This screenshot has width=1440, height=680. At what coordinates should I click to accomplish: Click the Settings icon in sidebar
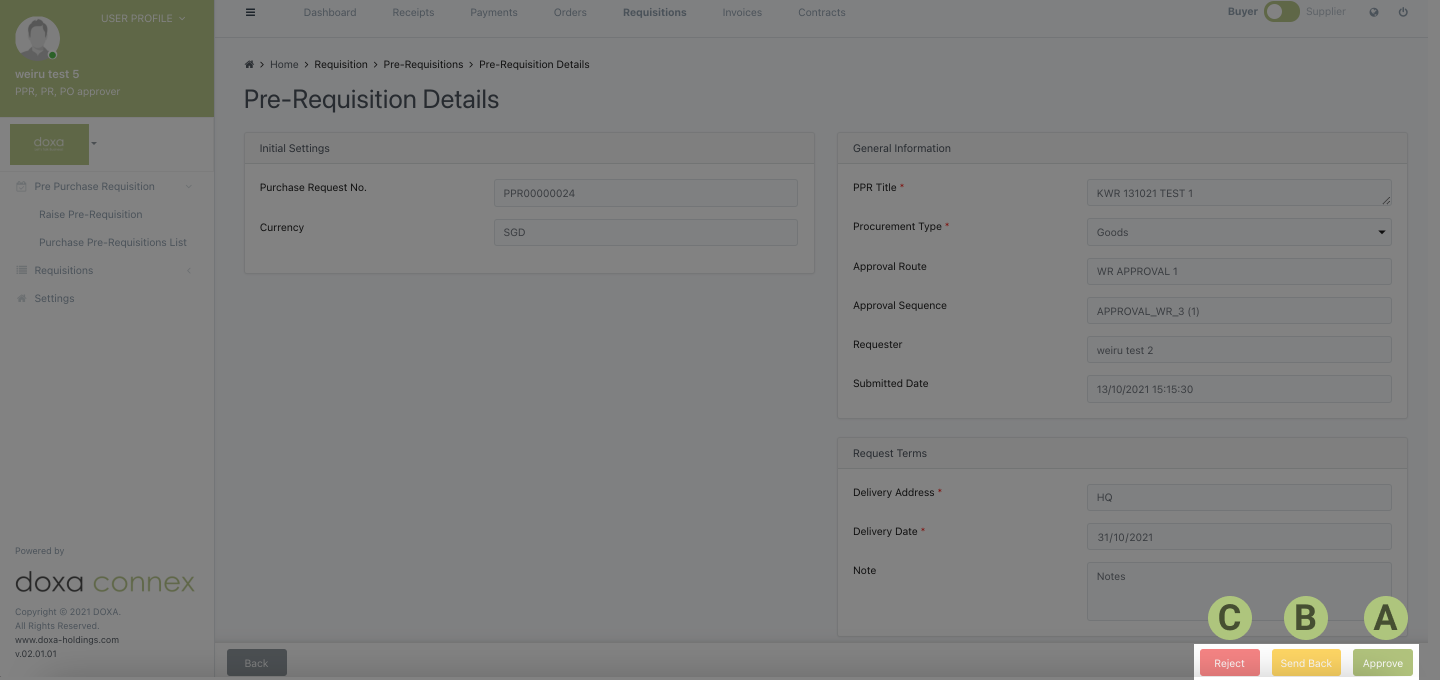[x=22, y=298]
